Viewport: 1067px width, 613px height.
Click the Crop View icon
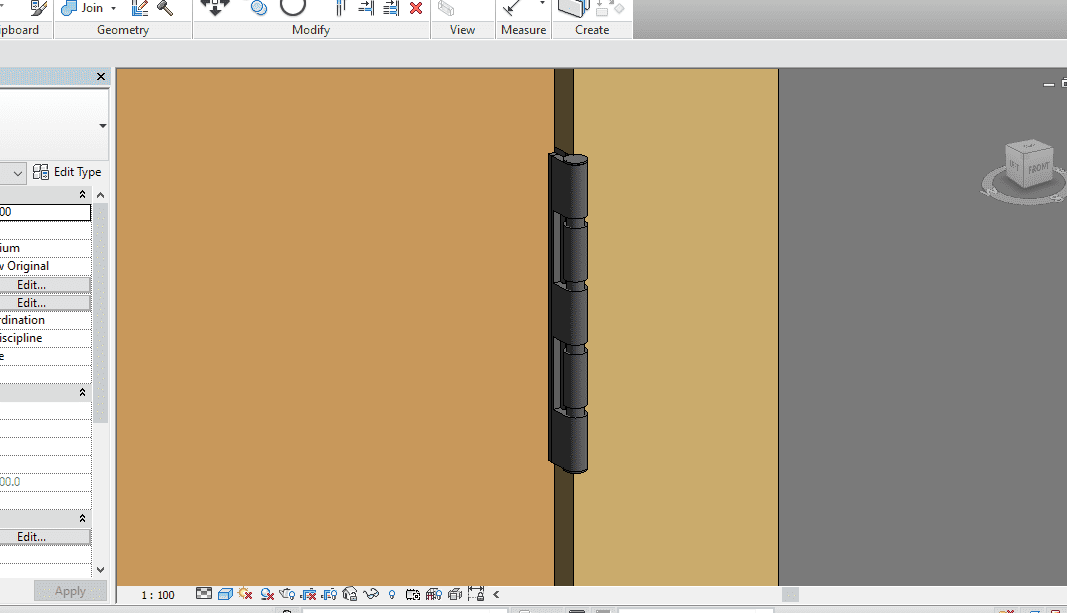(309, 594)
